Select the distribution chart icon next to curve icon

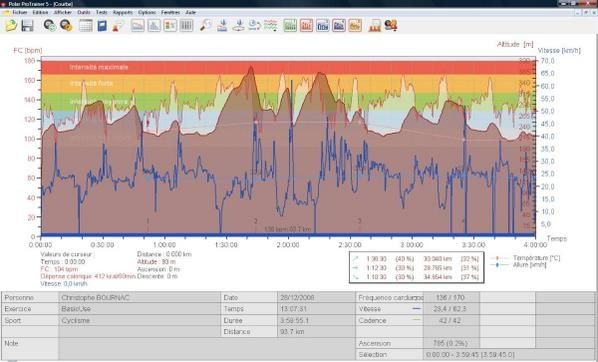click(x=154, y=26)
